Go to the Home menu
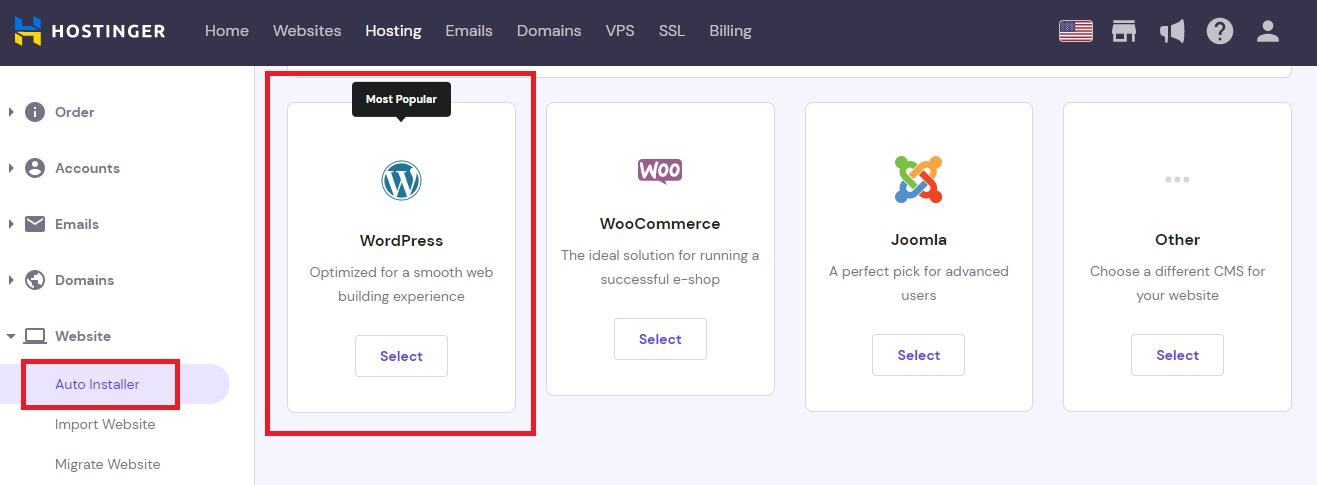The height and width of the screenshot is (485, 1317). tap(227, 31)
